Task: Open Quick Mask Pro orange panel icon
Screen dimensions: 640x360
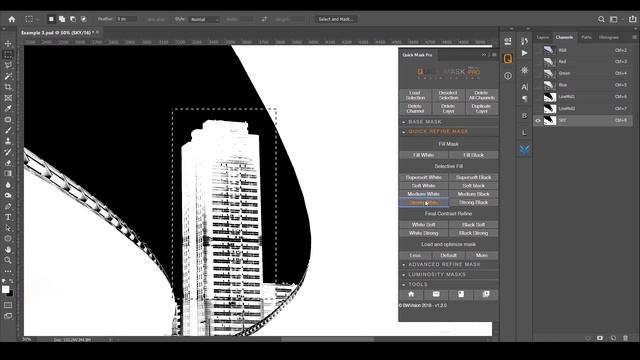Action: [x=508, y=58]
